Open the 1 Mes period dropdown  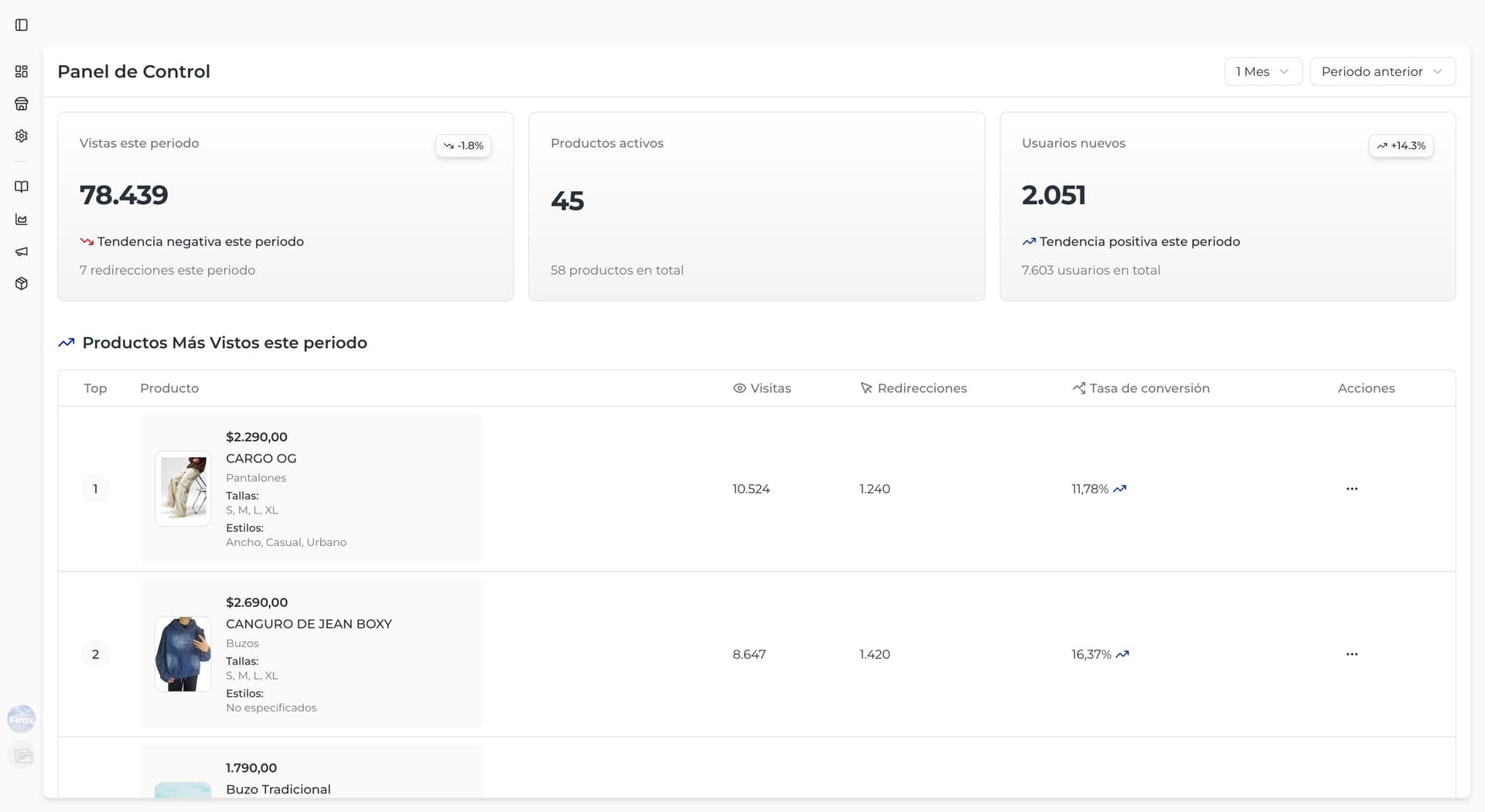point(1262,71)
